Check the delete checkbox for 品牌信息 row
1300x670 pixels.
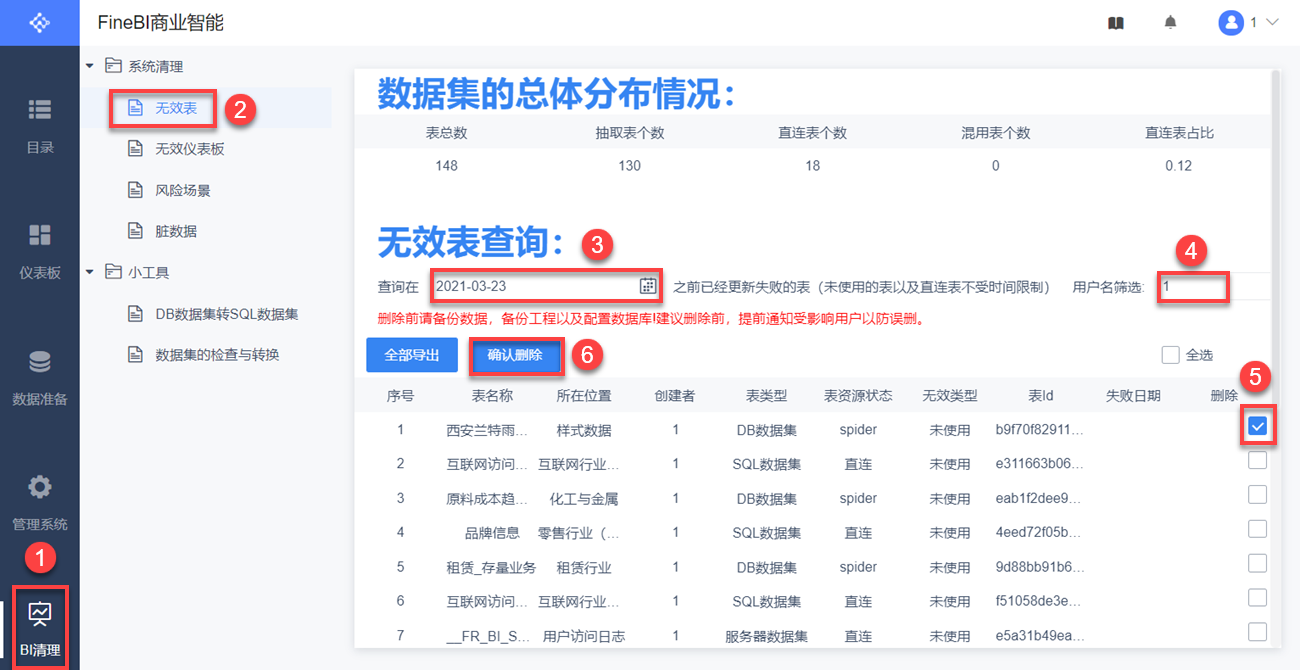[x=1258, y=529]
